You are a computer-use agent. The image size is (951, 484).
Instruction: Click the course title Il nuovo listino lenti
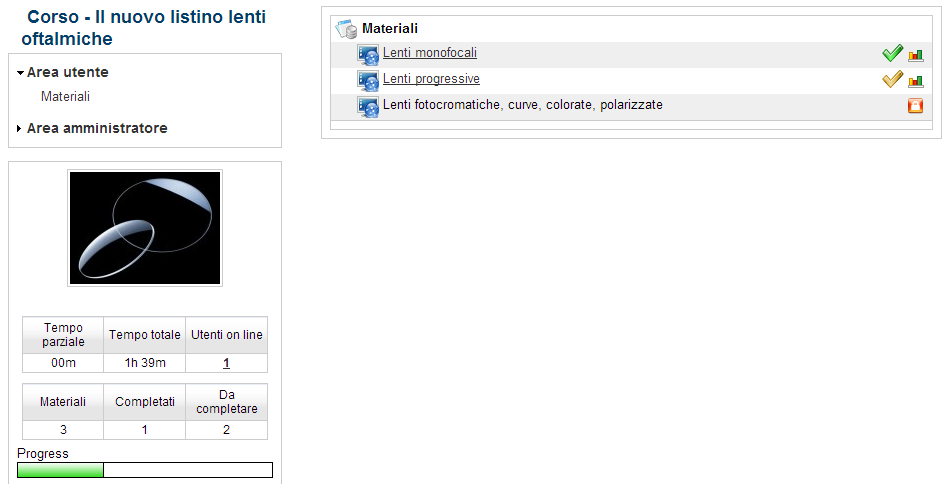point(144,28)
